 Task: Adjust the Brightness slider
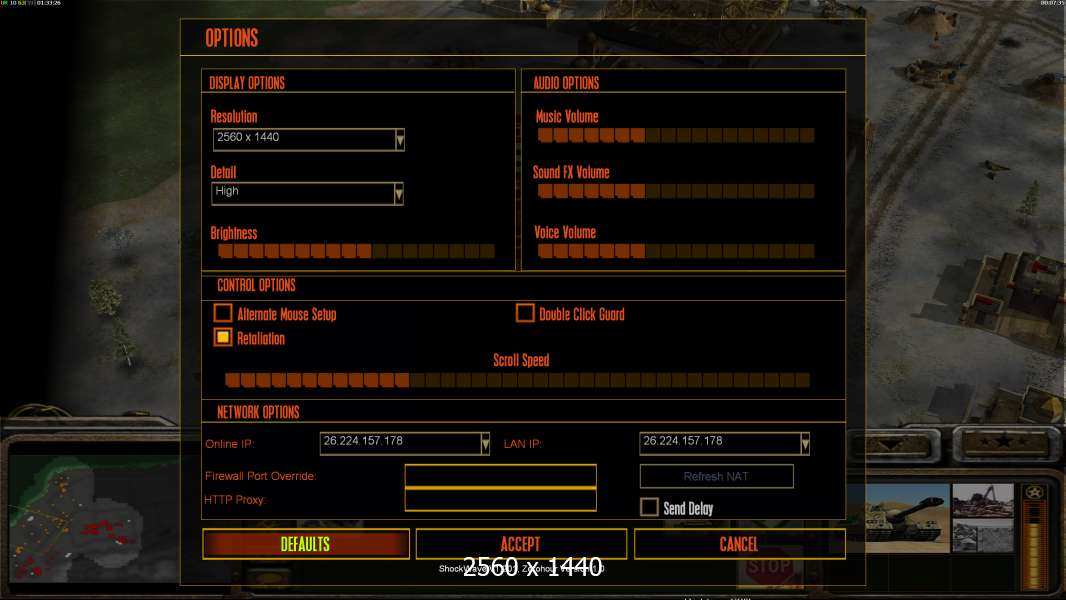(356, 251)
